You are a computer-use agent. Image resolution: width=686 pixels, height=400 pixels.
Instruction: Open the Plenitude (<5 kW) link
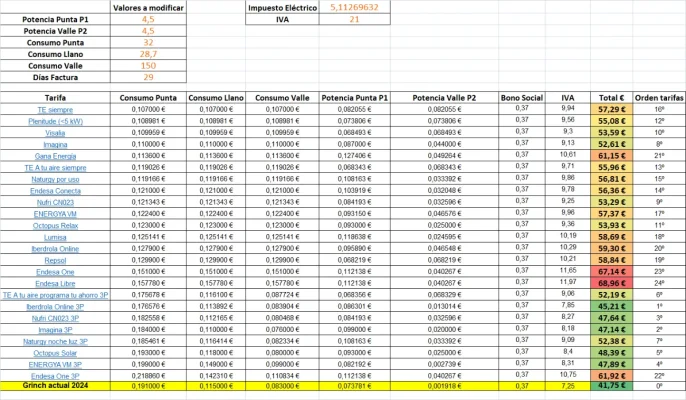[55, 121]
